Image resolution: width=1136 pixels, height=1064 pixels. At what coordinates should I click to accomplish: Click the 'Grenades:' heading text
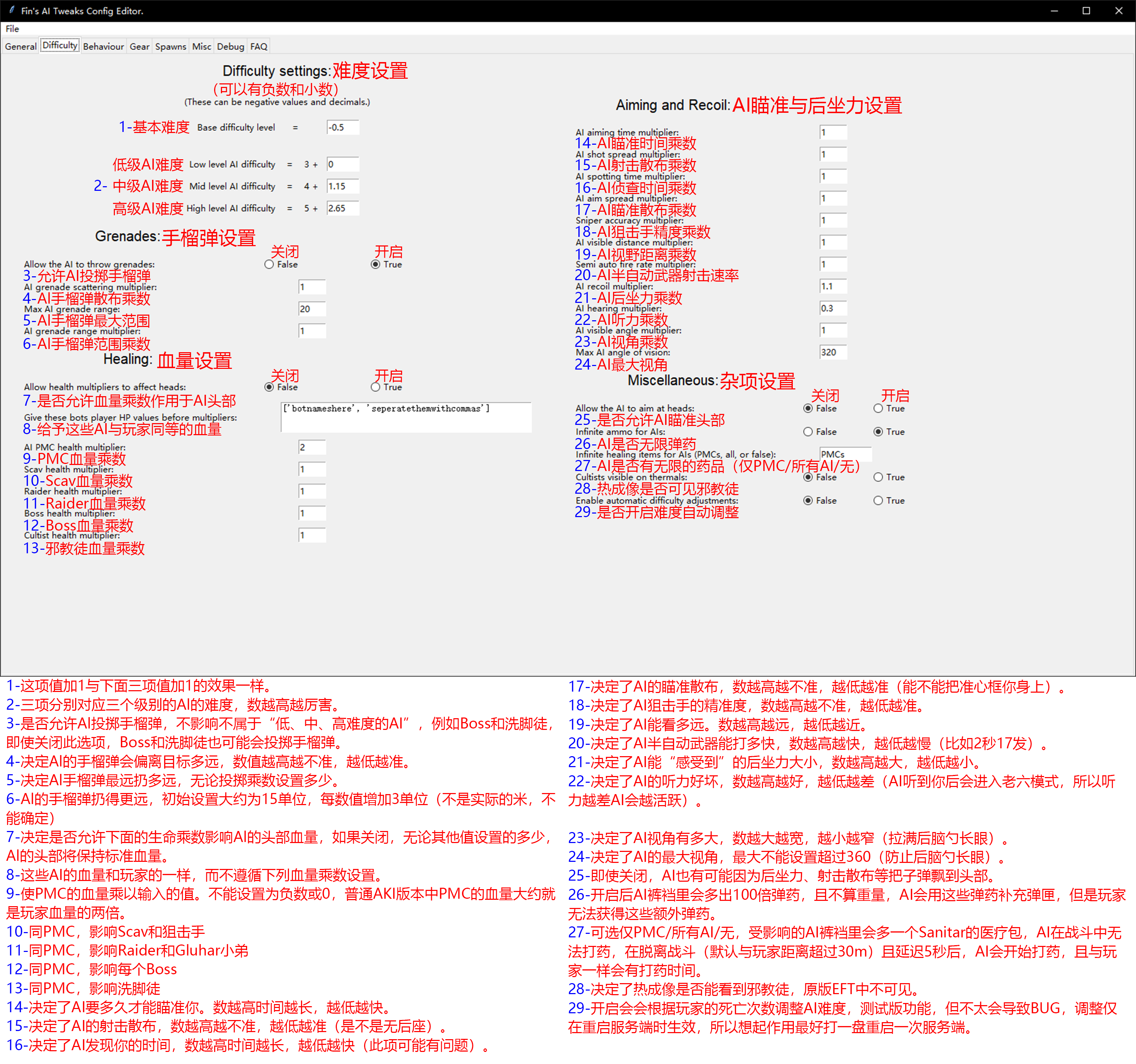(127, 236)
